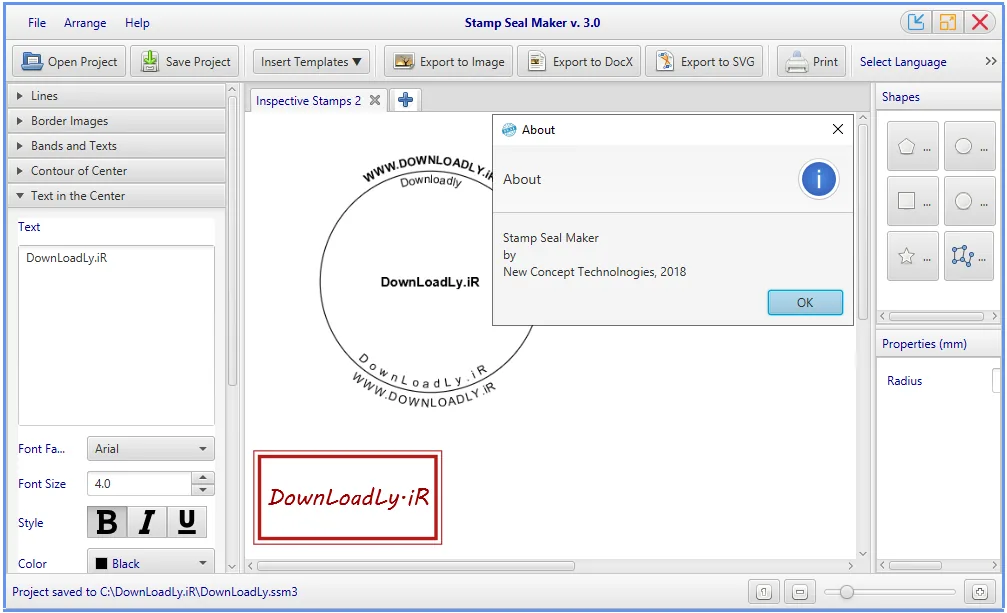This screenshot has height=613, width=1007.
Task: Click the canvas vertical scrollbar
Action: tap(863, 221)
